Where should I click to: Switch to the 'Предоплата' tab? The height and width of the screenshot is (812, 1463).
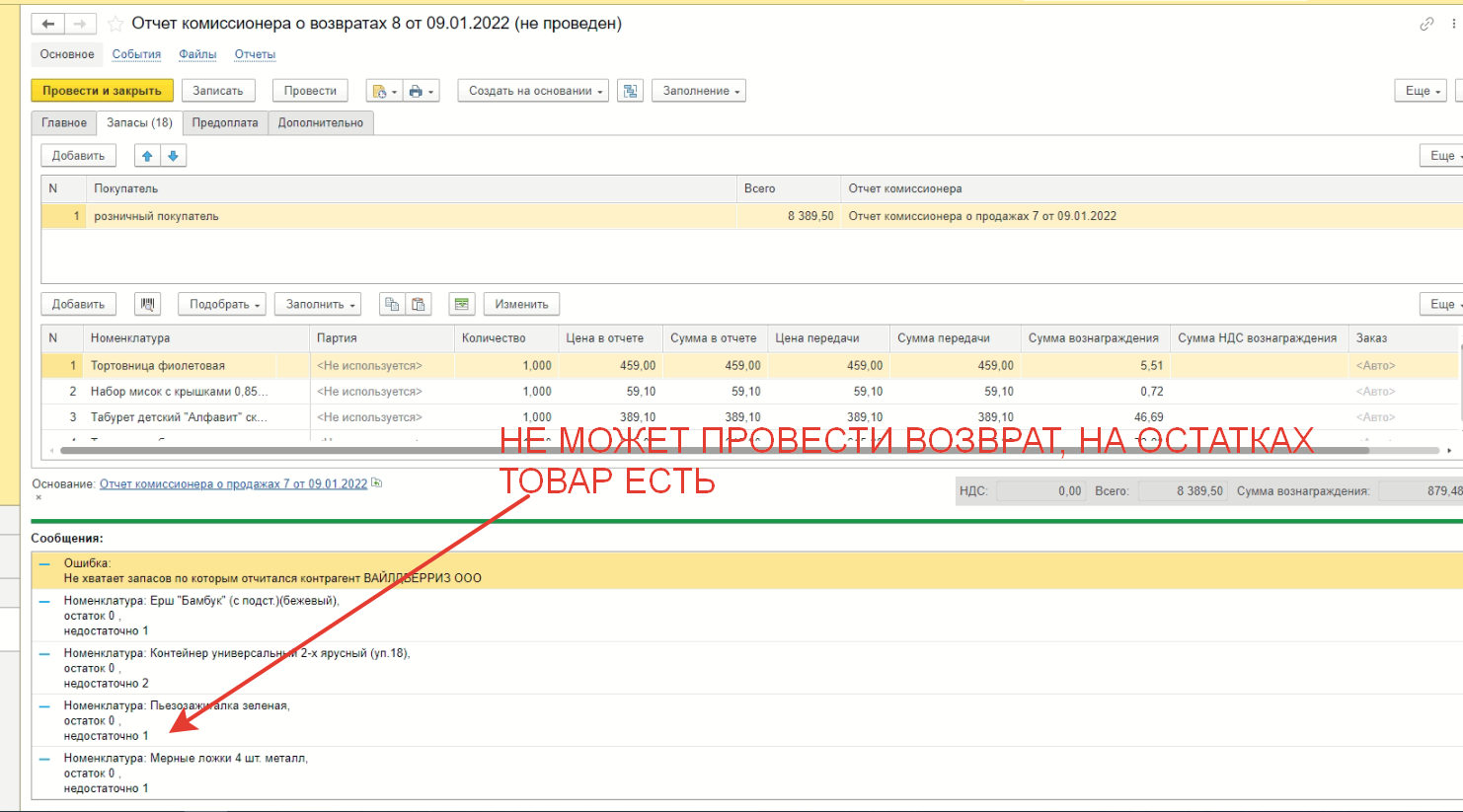225,123
